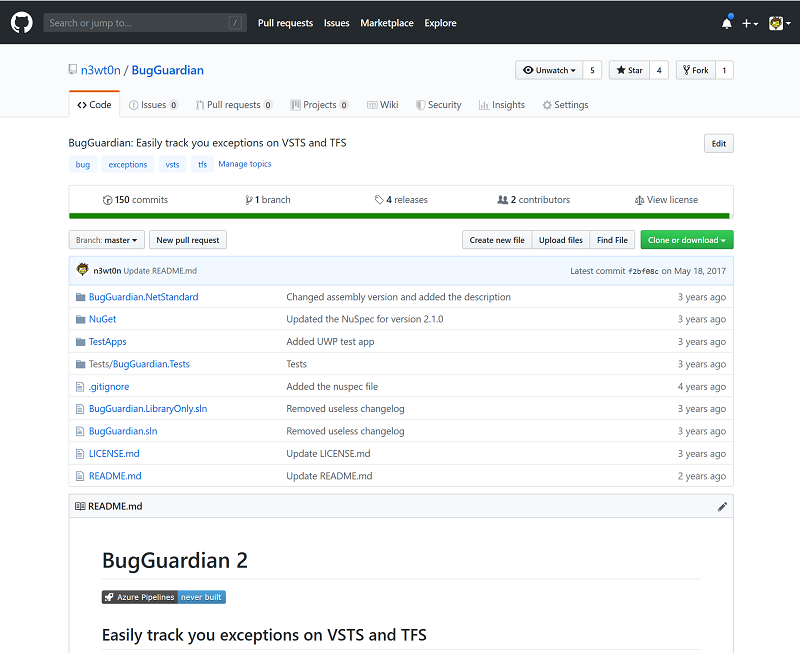800x653 pixels.
Task: View the 4 releases
Action: [x=401, y=199]
